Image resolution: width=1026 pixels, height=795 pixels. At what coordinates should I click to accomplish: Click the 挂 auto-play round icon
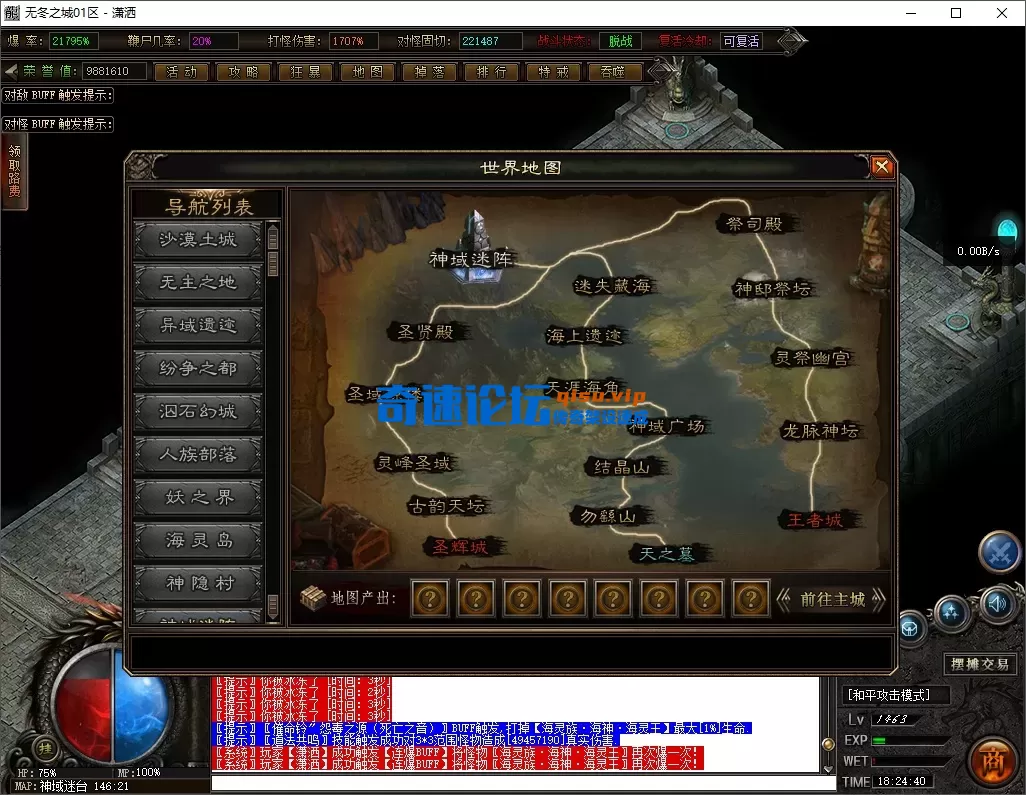pyautogui.click(x=45, y=749)
